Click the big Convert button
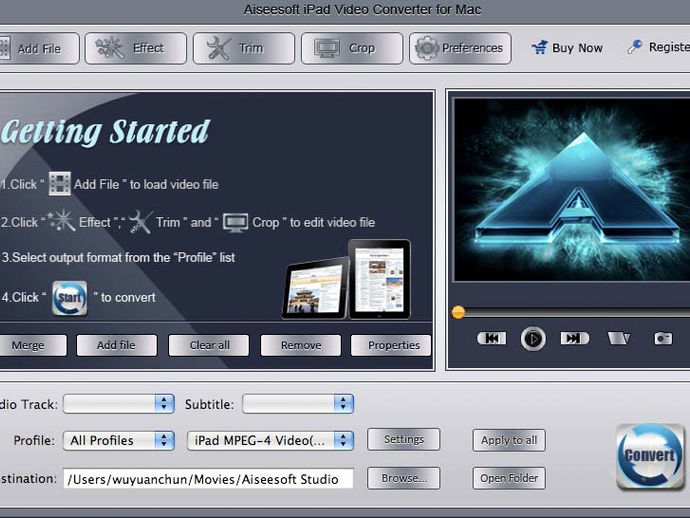Screen dimensions: 690x518 [x=650, y=456]
